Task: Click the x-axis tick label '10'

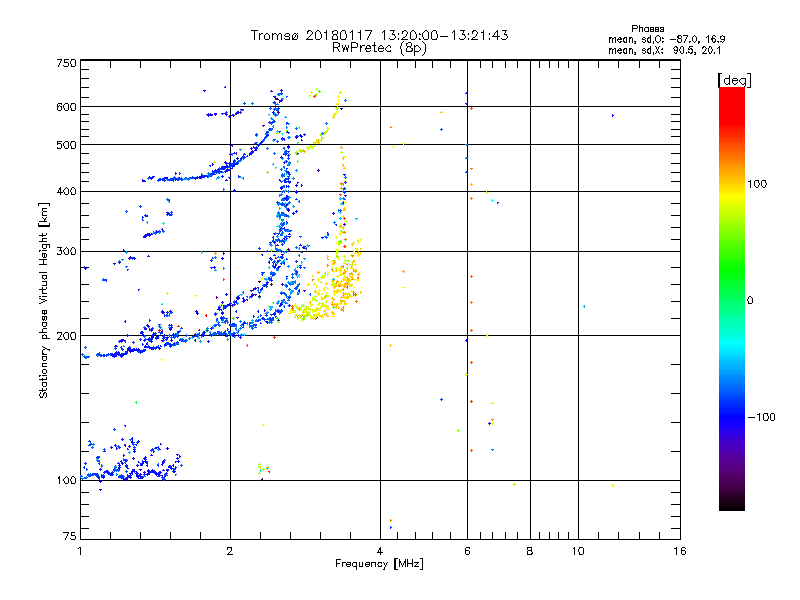Action: coord(578,551)
